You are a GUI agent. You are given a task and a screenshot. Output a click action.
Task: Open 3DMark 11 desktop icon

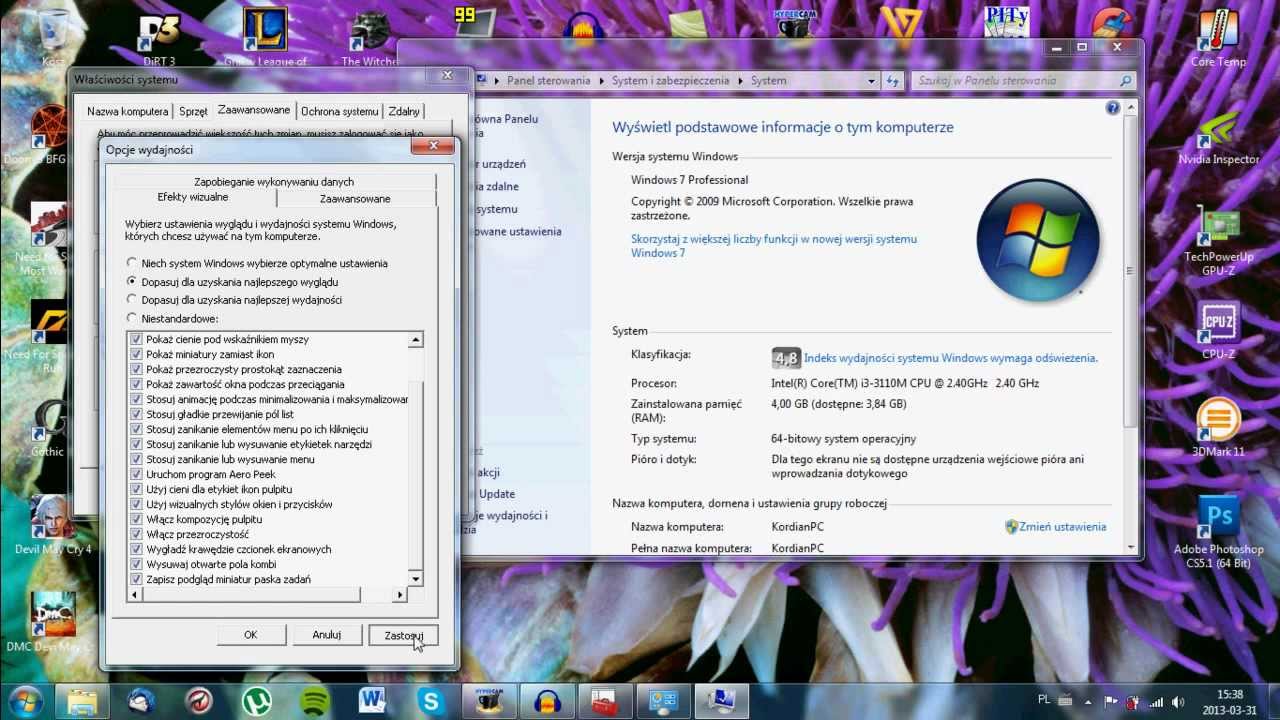click(x=1218, y=428)
